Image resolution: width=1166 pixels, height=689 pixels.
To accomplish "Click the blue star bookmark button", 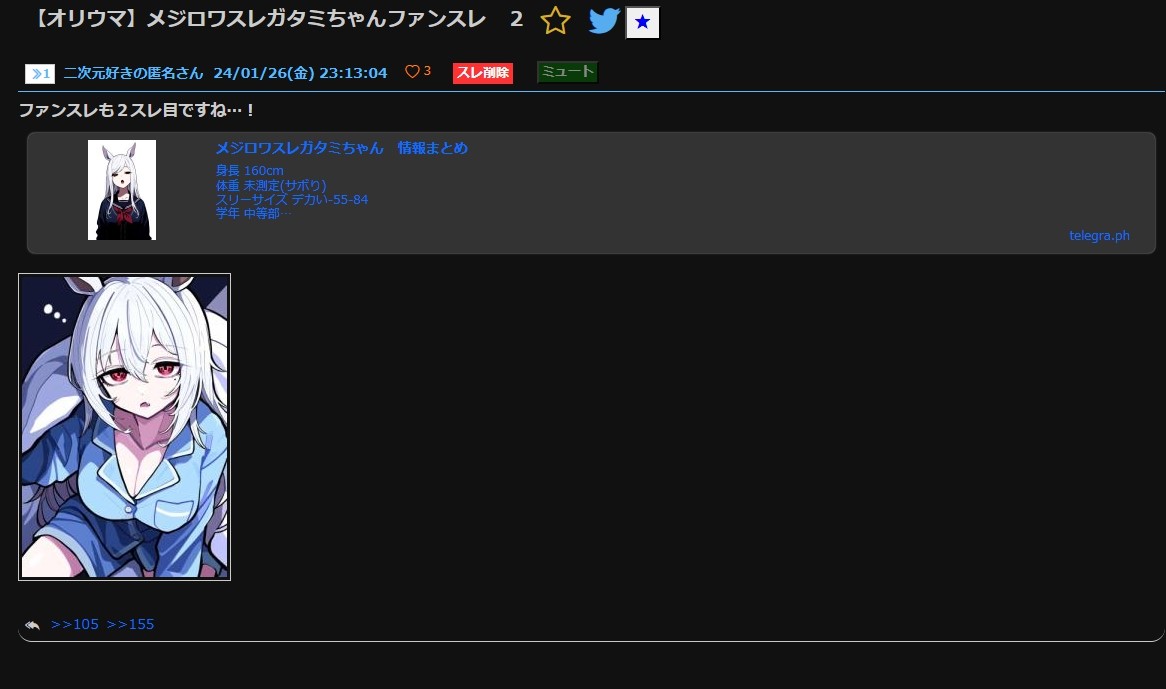I will pos(642,22).
